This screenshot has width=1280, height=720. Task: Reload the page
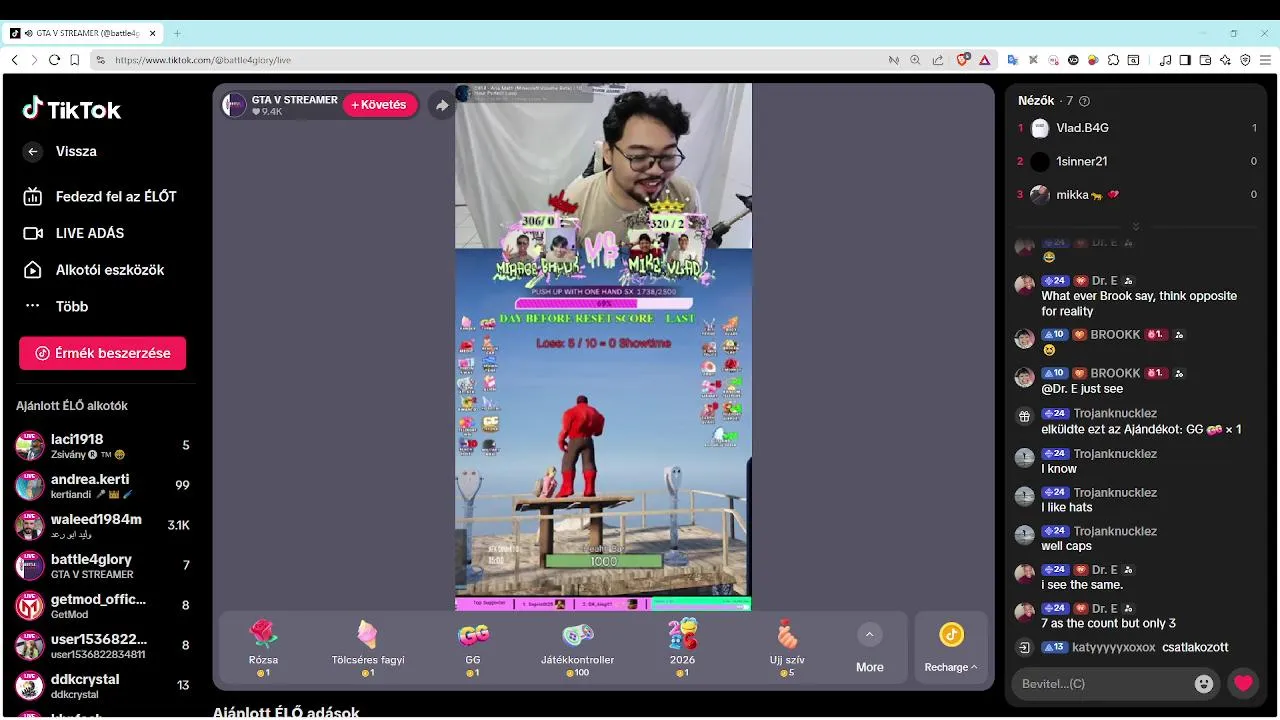click(x=55, y=60)
